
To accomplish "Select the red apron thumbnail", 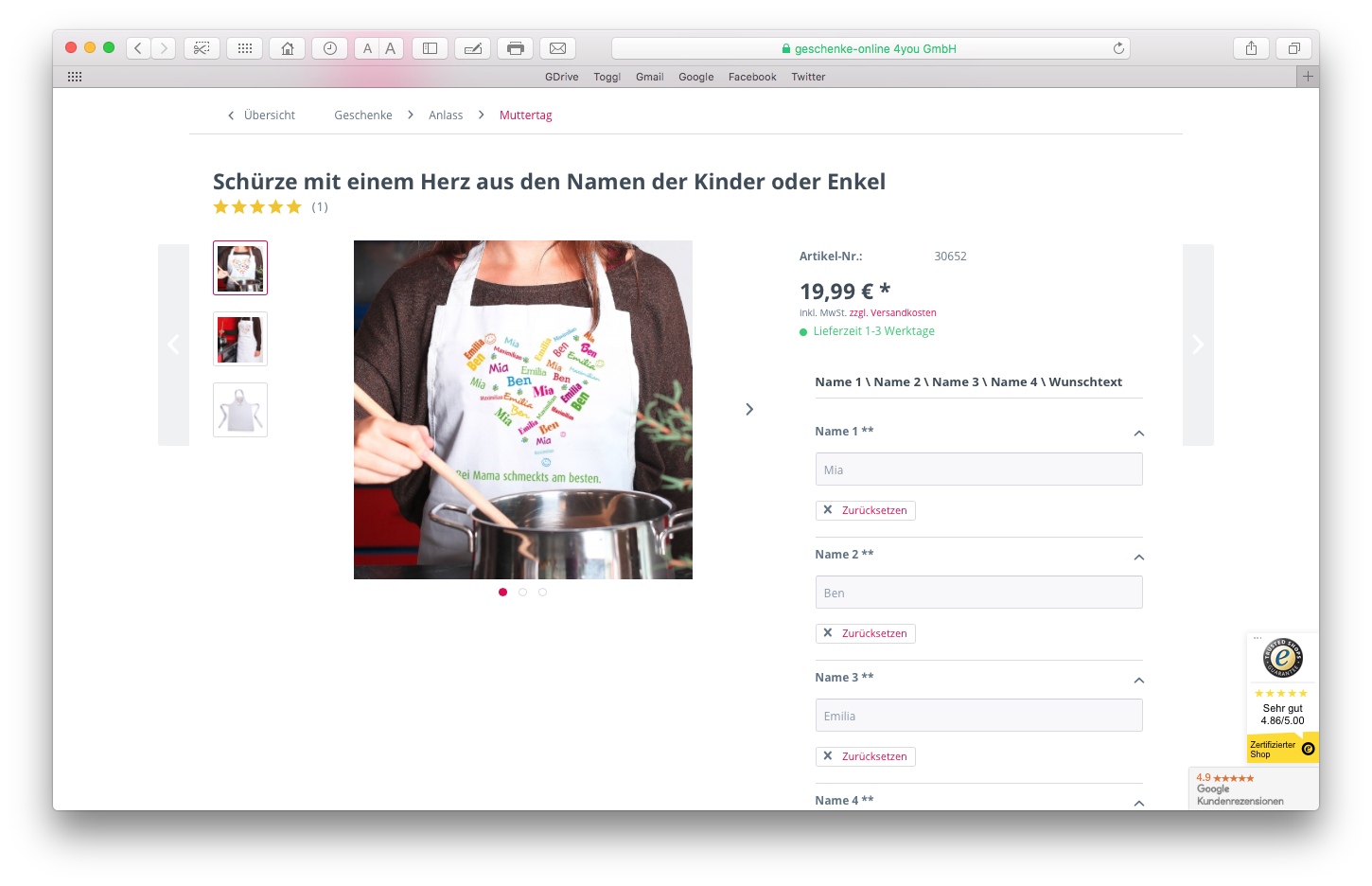I will [x=240, y=339].
